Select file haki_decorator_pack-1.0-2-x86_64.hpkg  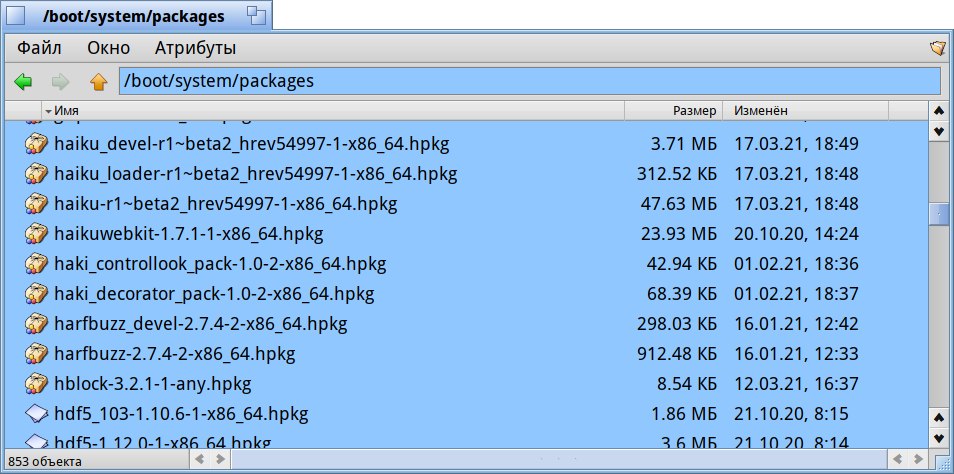click(x=214, y=294)
